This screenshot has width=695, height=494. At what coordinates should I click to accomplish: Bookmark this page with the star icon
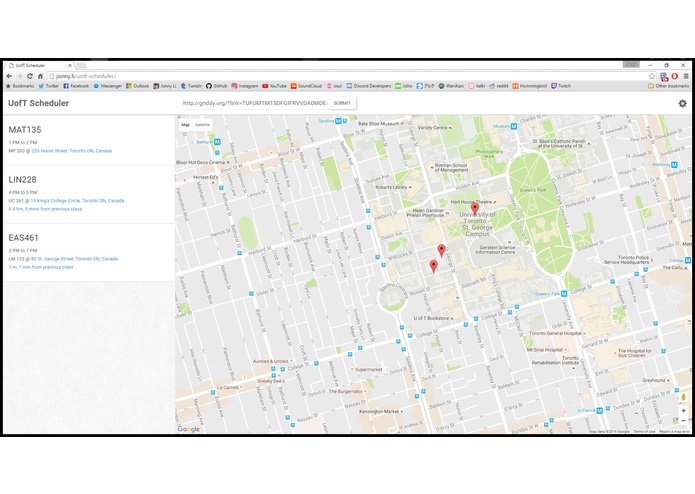(652, 76)
